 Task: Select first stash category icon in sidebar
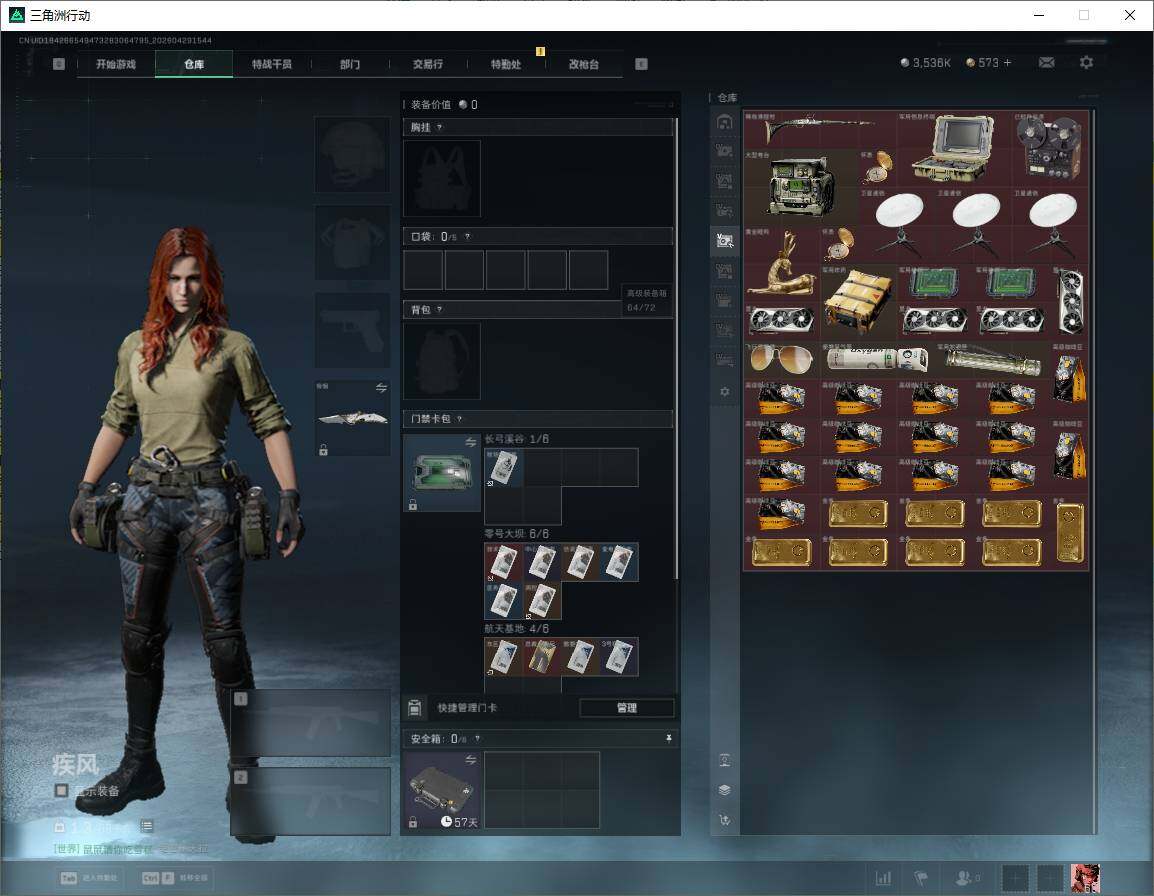tap(725, 121)
